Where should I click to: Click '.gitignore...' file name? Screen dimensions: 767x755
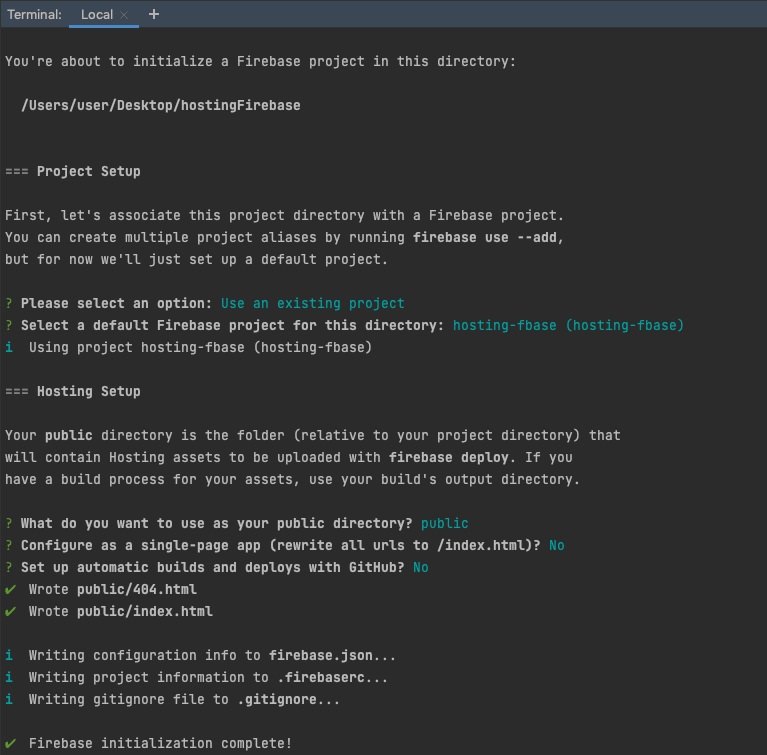click(x=289, y=700)
